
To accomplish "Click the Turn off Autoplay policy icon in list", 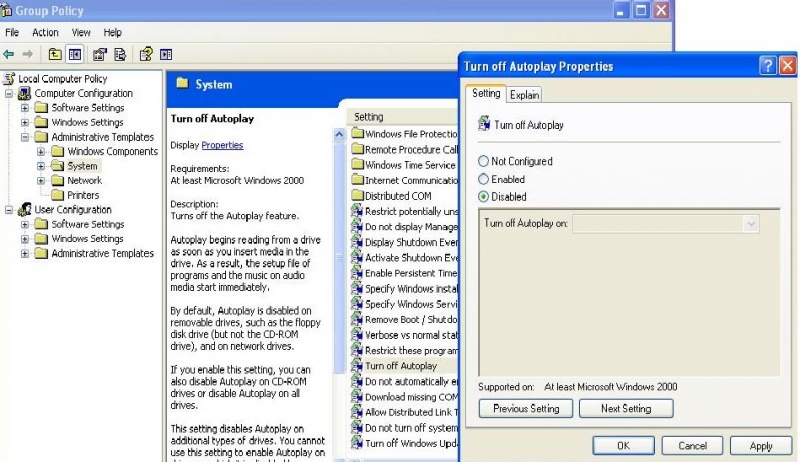I will click(356, 366).
